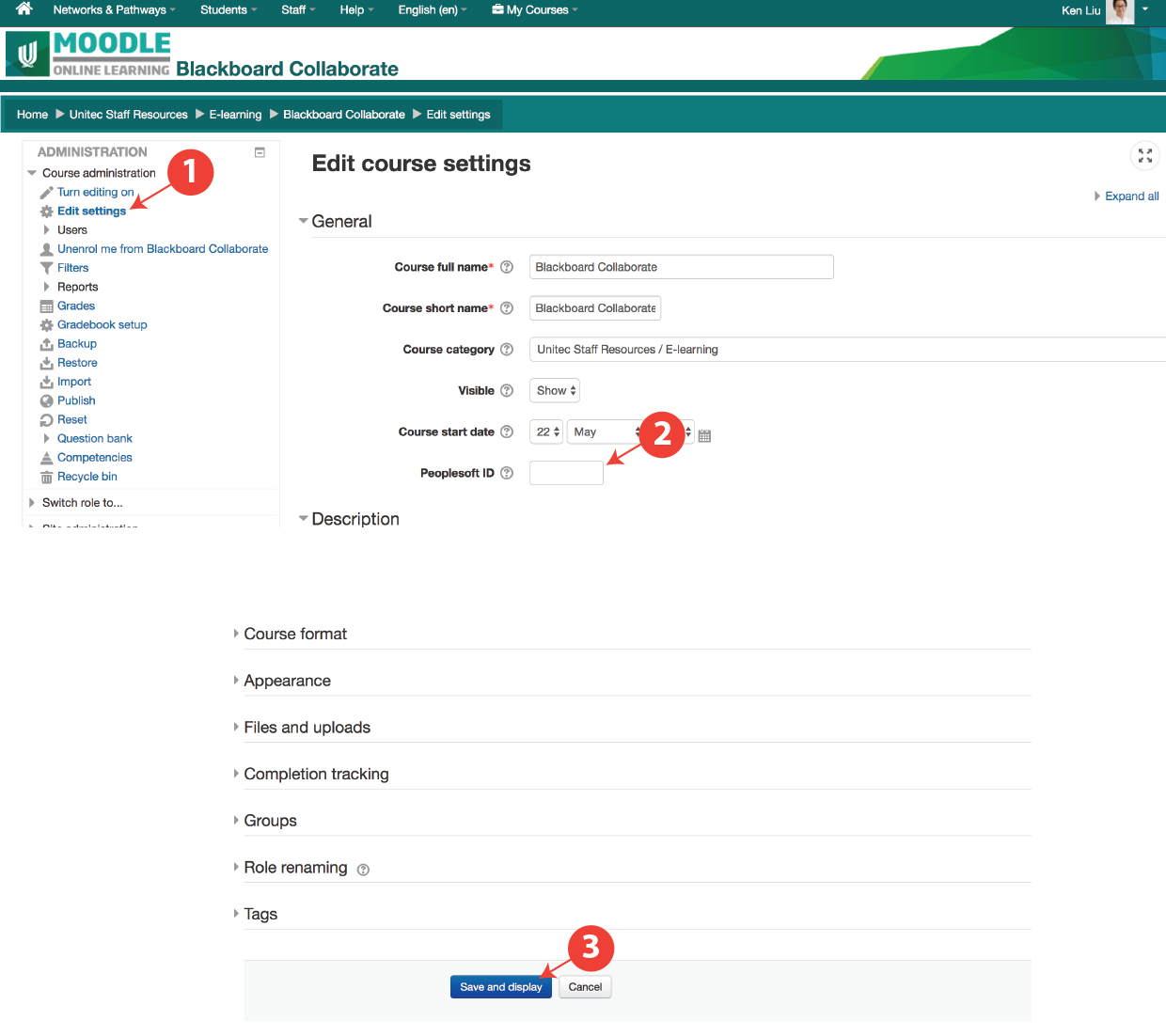The height and width of the screenshot is (1036, 1166).
Task: Click the Peoplesoft ID field
Action: point(566,473)
